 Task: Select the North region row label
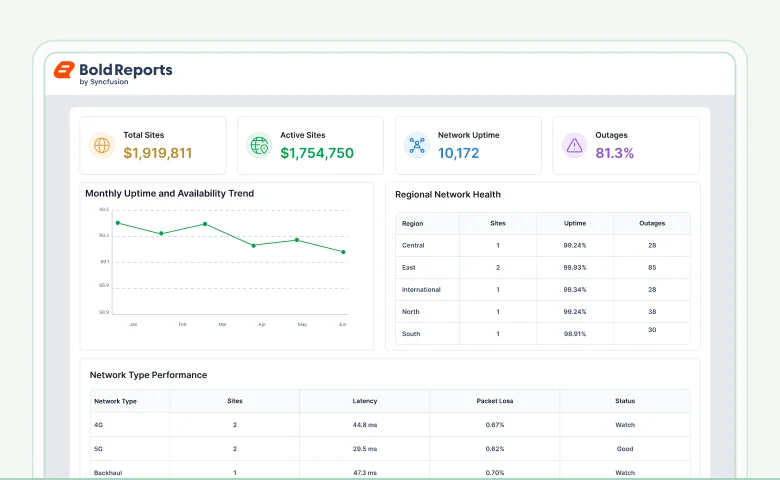[x=410, y=312]
